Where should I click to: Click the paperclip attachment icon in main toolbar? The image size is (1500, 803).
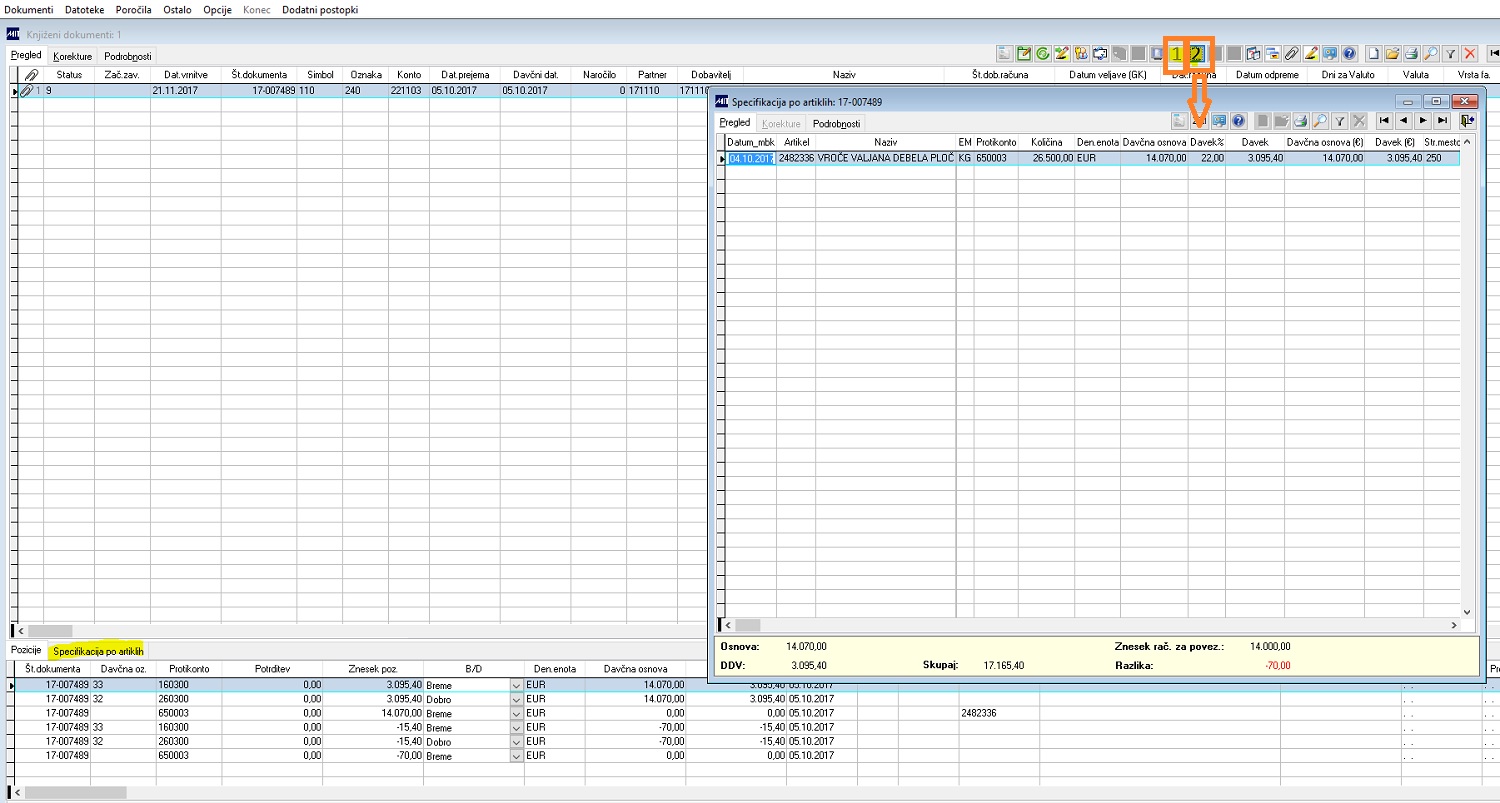pyautogui.click(x=1292, y=54)
